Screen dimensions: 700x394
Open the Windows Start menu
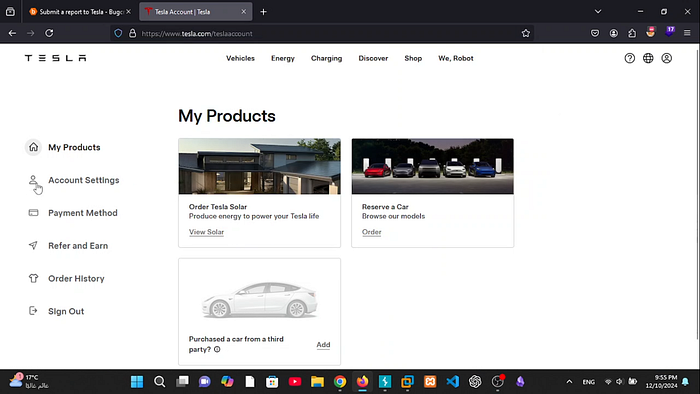(137, 382)
